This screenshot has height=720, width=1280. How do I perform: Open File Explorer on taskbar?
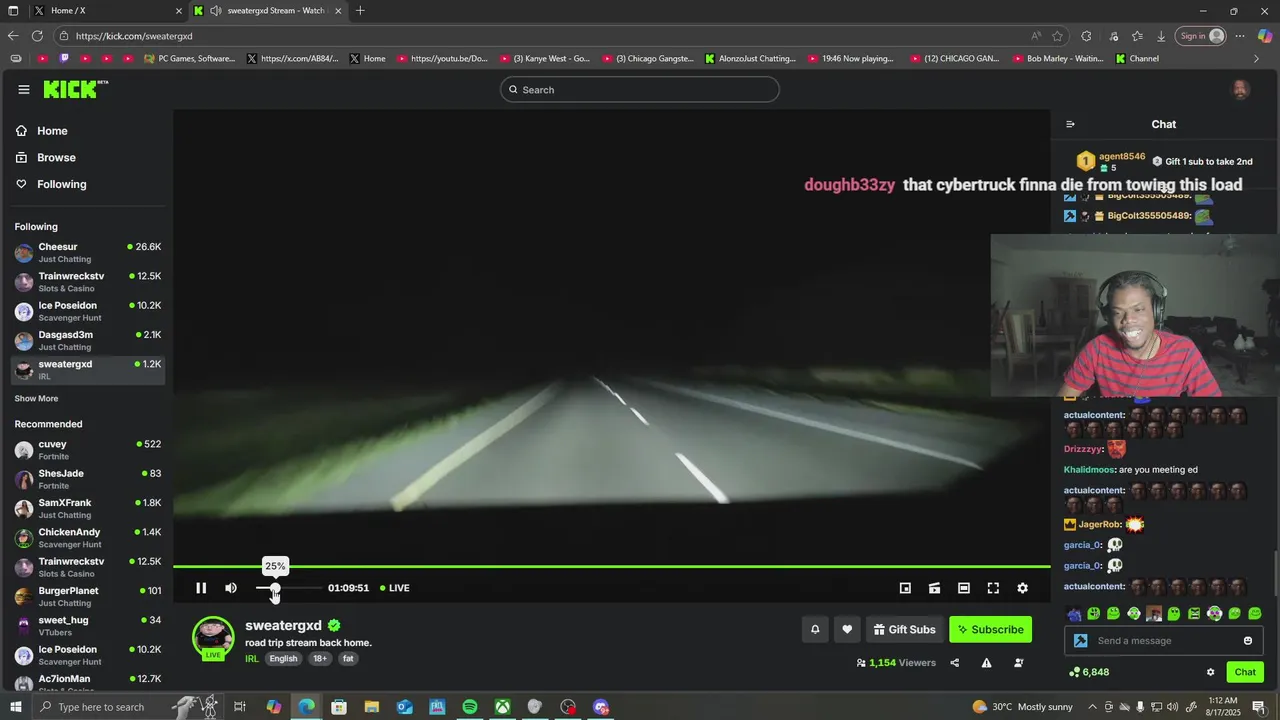tap(371, 707)
